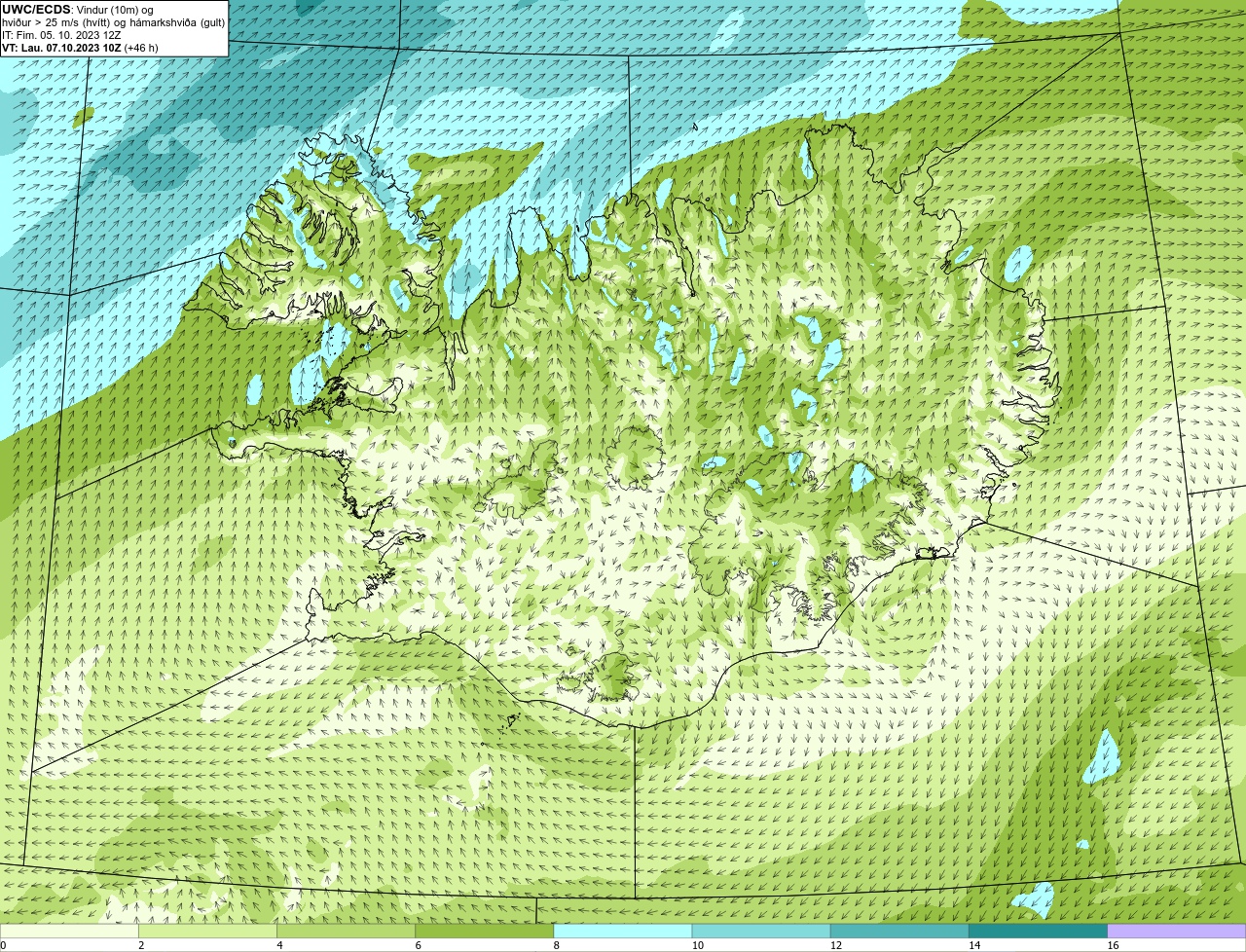Click the 'IT: Fim. 05. 10. 2023 12Z' line
The height and width of the screenshot is (952, 1246).
61,35
